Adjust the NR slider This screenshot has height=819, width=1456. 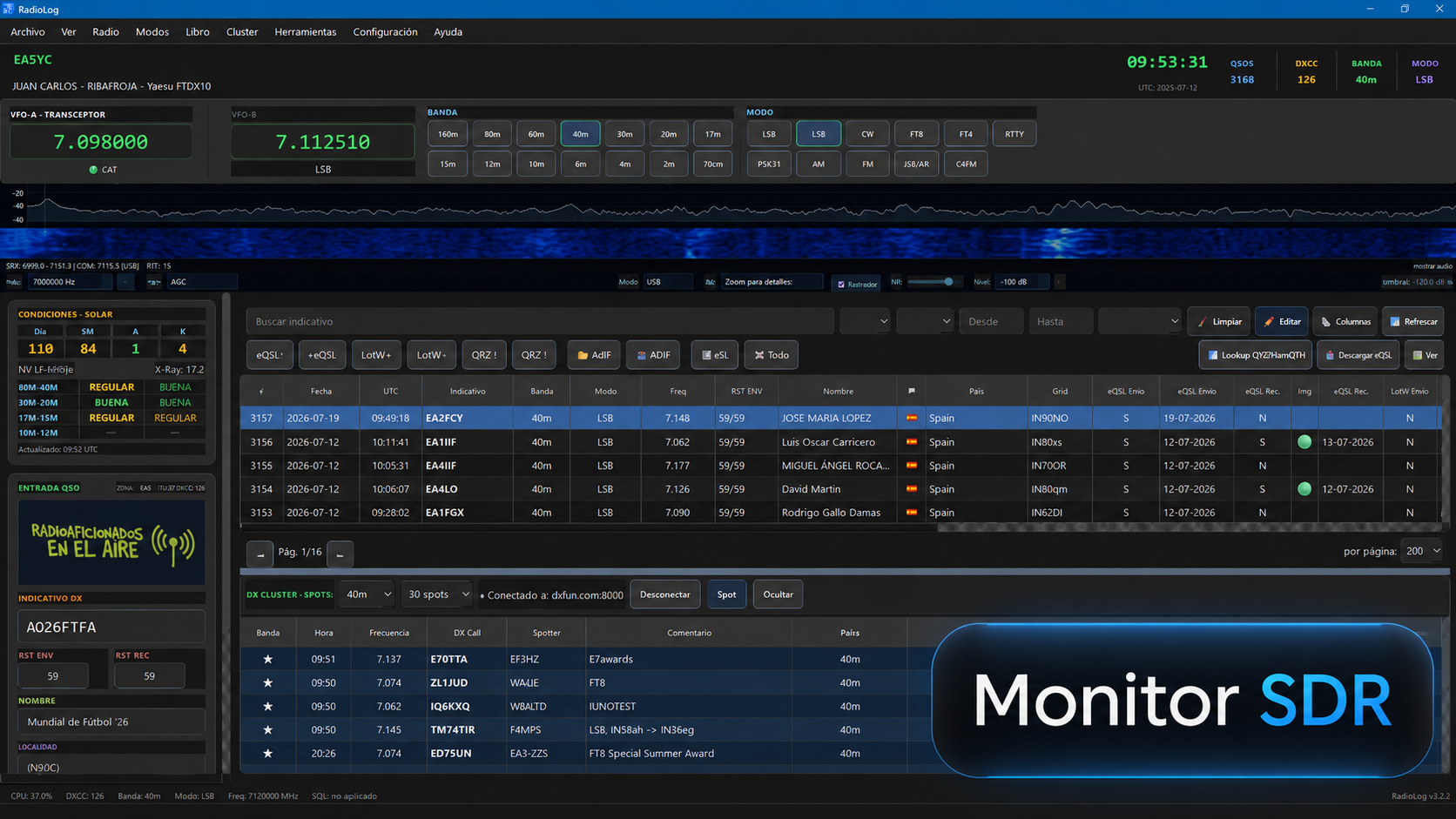coord(934,282)
